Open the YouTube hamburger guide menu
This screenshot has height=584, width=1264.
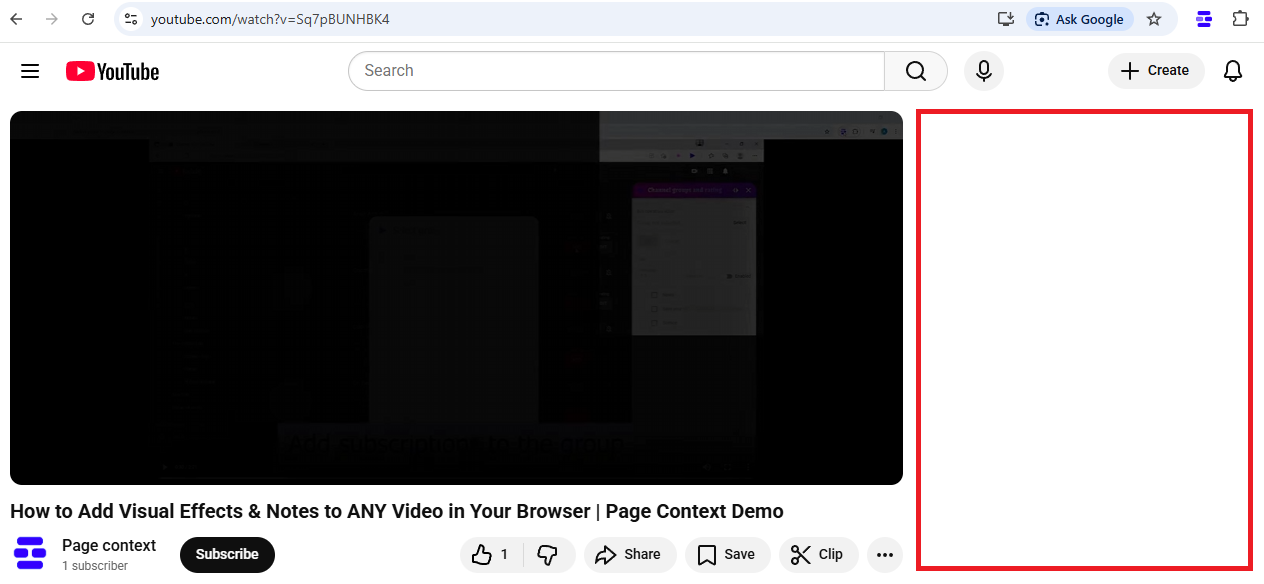click(x=30, y=71)
